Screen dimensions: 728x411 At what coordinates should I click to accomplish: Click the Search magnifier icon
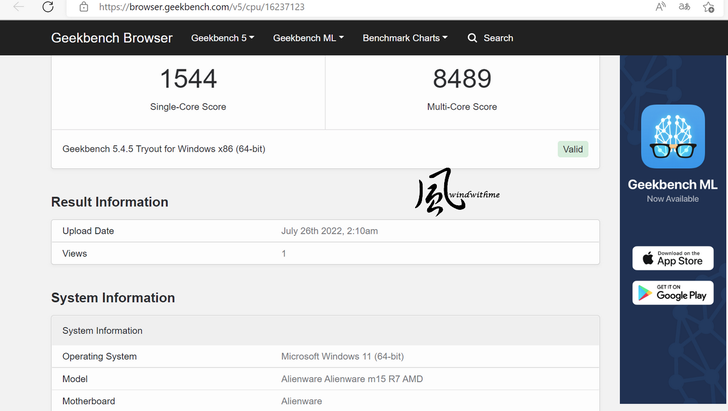pyautogui.click(x=472, y=38)
